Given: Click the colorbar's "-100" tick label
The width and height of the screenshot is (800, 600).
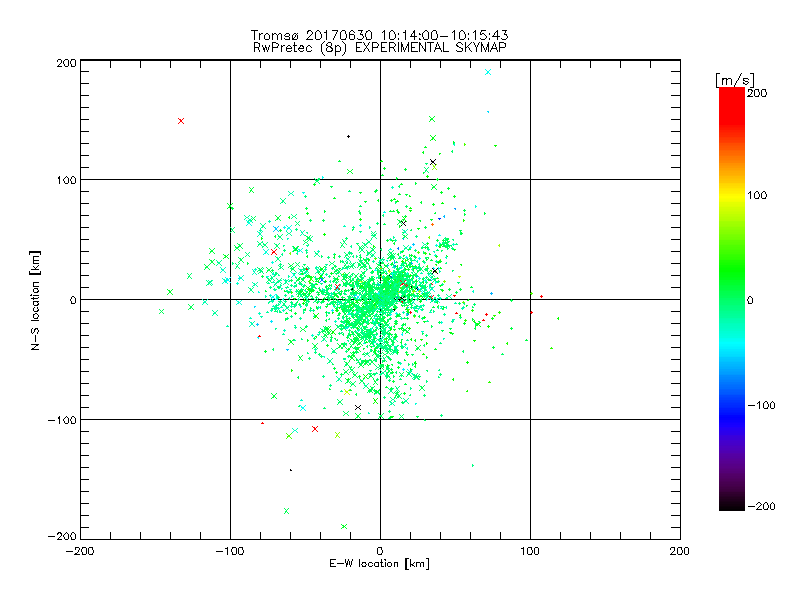Looking at the screenshot, I should point(761,405).
